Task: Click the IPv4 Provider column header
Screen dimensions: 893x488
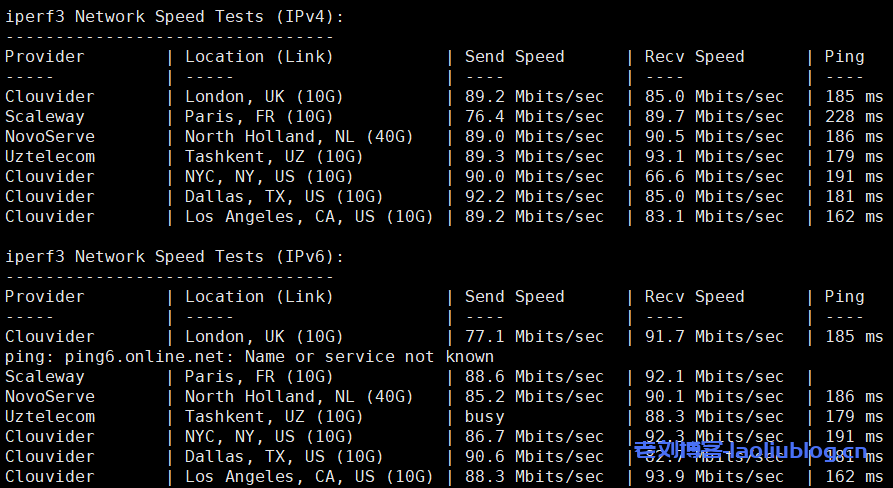Action: coord(44,56)
